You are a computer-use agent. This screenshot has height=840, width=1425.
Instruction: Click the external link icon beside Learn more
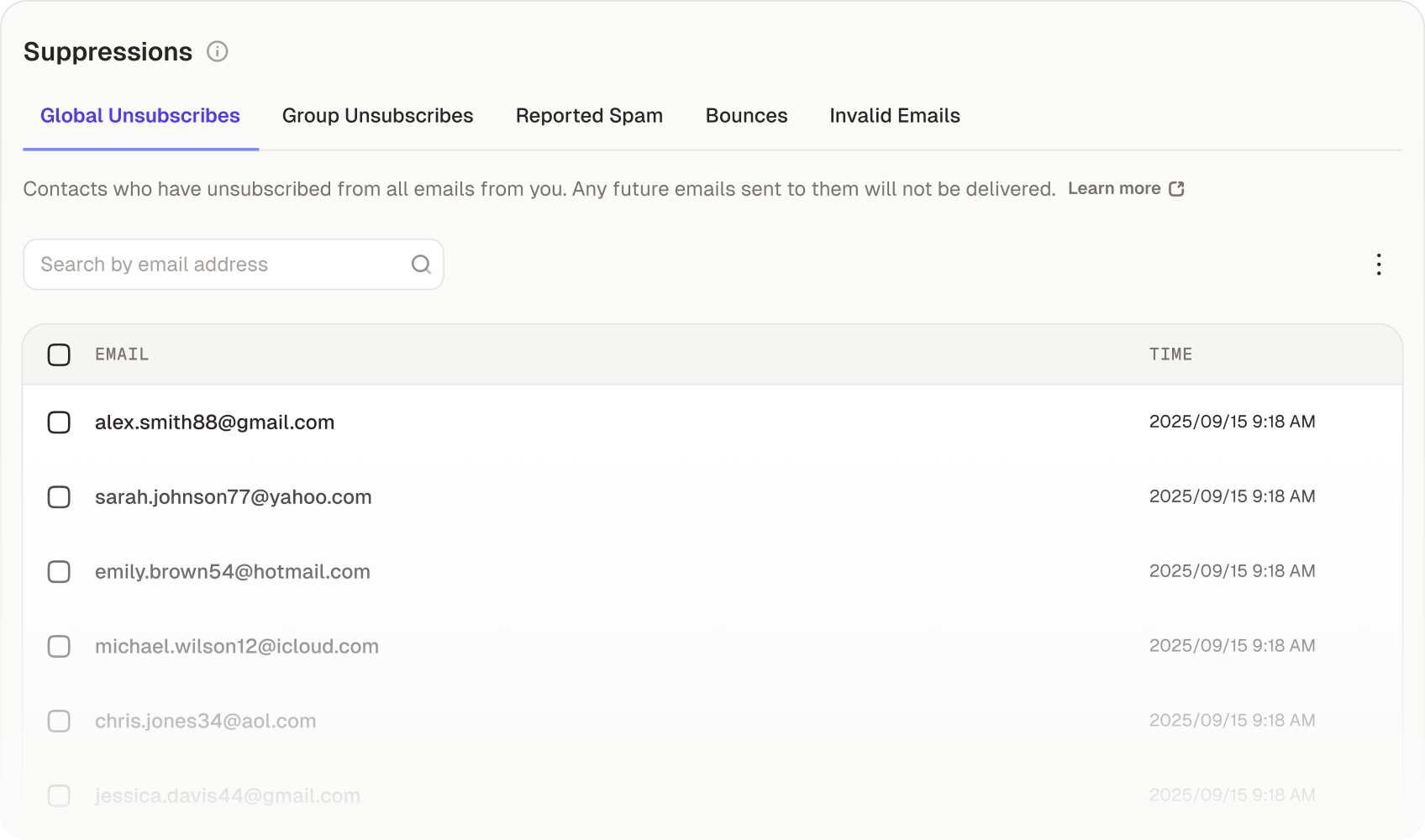click(x=1175, y=188)
